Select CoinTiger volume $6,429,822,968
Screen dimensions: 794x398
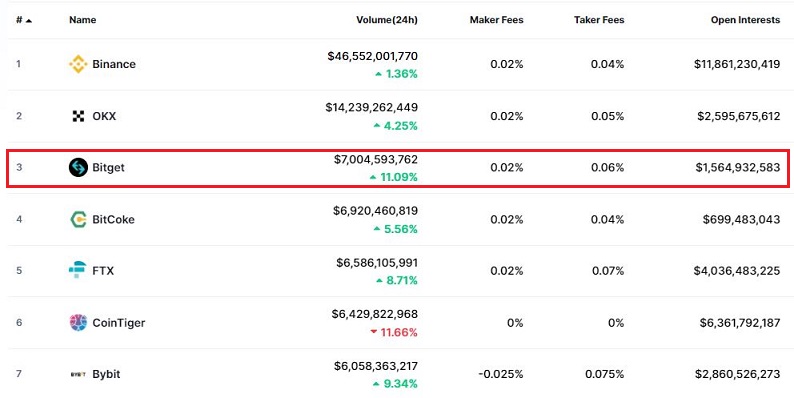(x=375, y=314)
